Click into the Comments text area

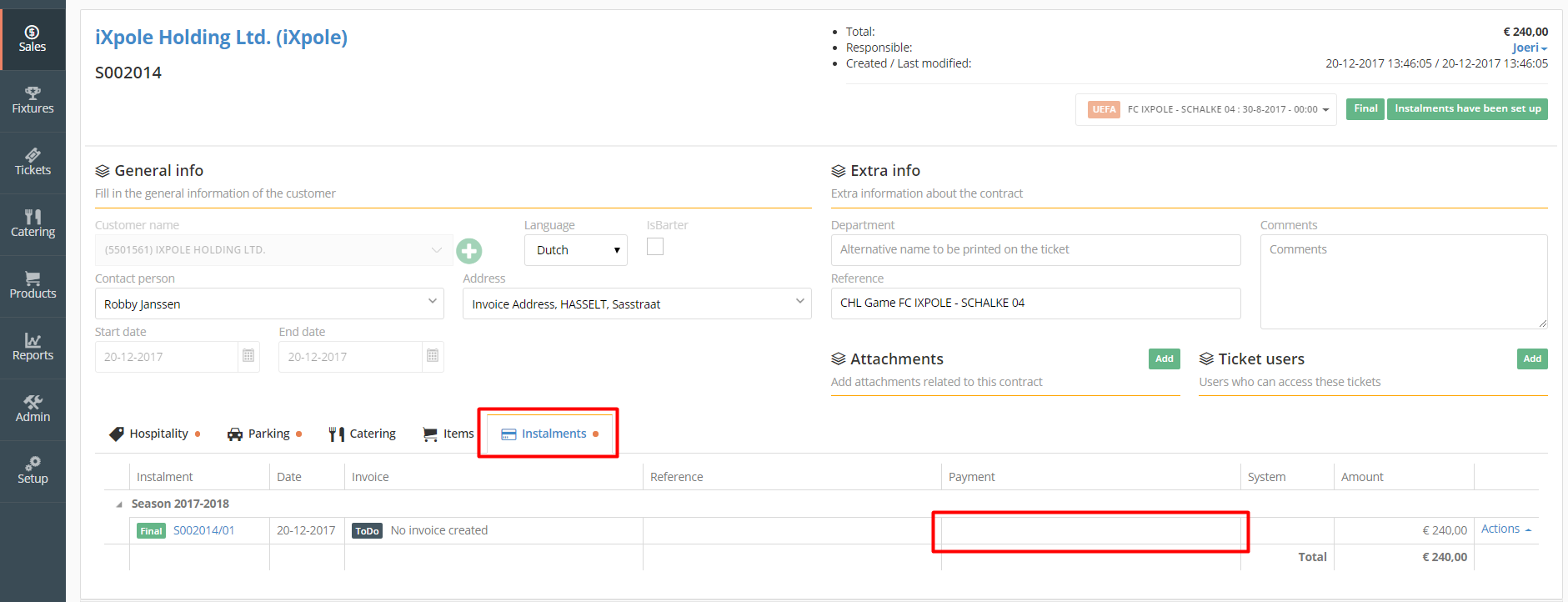(1404, 282)
